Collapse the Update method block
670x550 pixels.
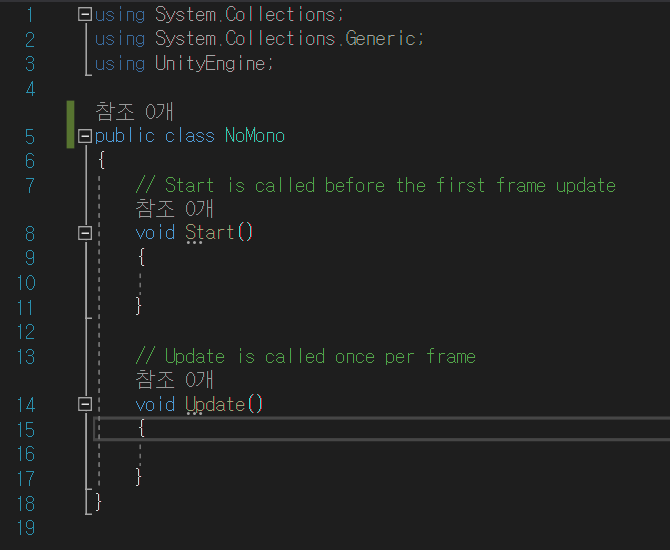tap(85, 404)
